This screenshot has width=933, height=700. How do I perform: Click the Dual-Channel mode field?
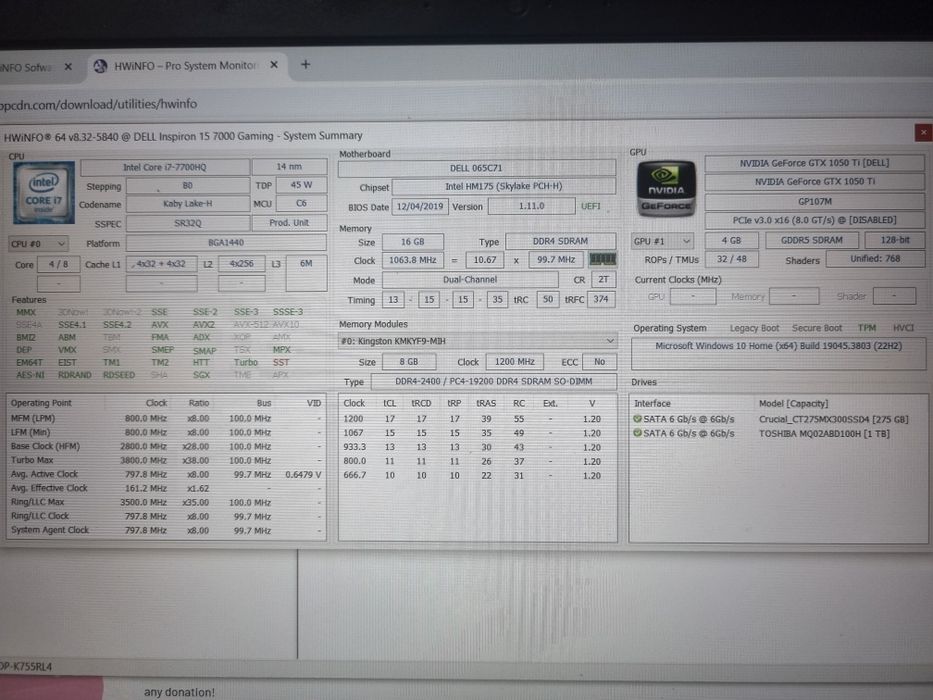tap(470, 280)
